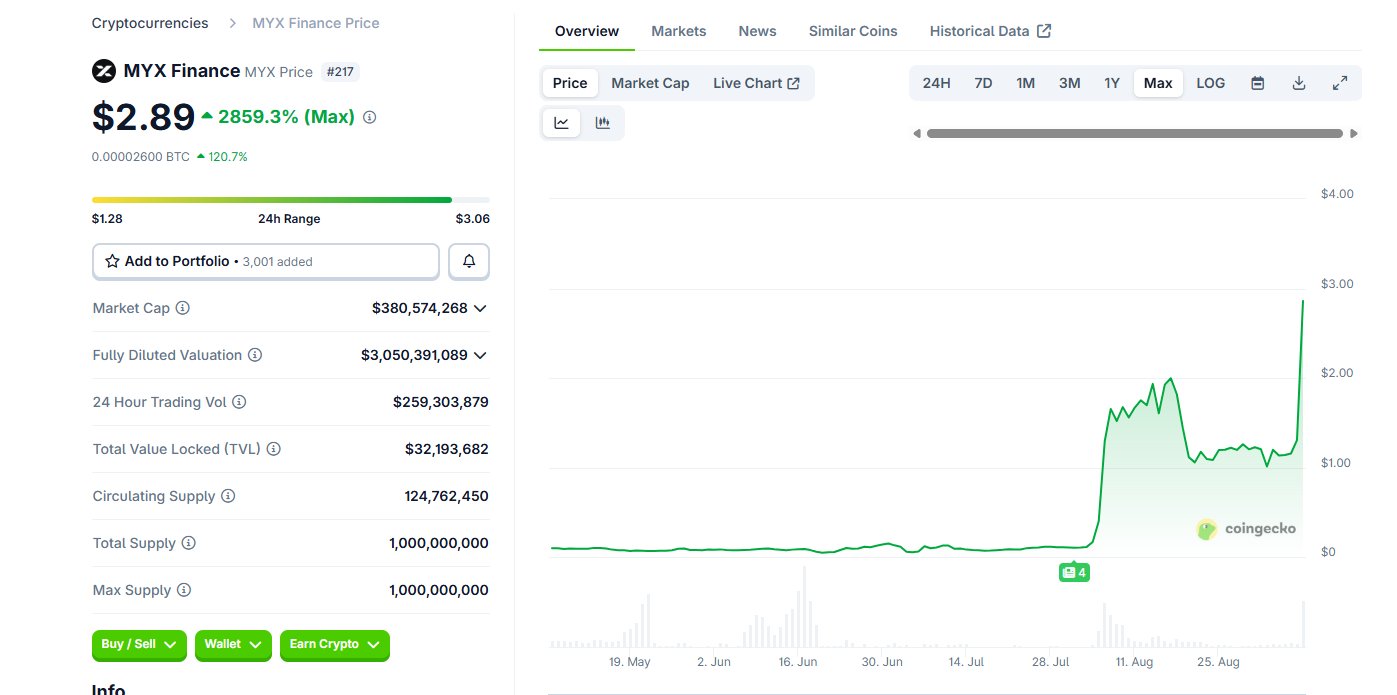Click the news event marker on chart
Viewport: 1397px width, 695px height.
click(1074, 573)
